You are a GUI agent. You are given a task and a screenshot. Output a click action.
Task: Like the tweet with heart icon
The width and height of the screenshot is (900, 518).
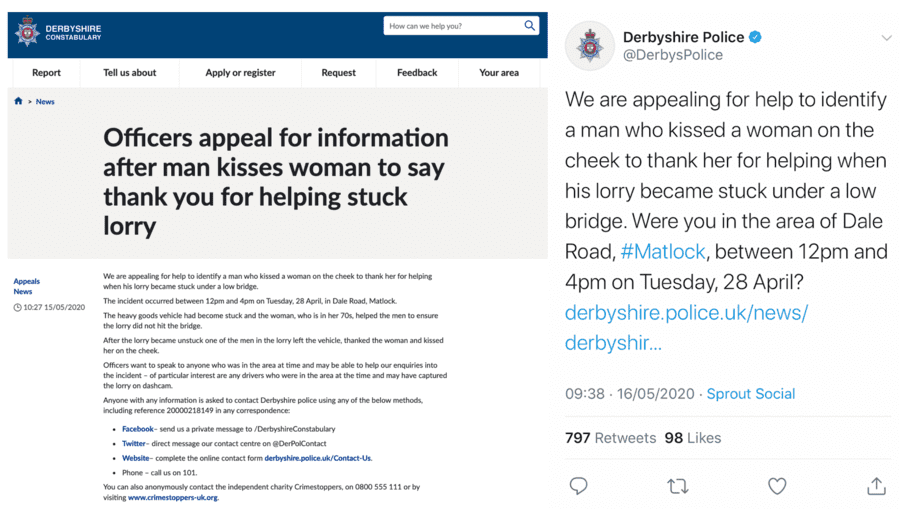pyautogui.click(x=777, y=486)
